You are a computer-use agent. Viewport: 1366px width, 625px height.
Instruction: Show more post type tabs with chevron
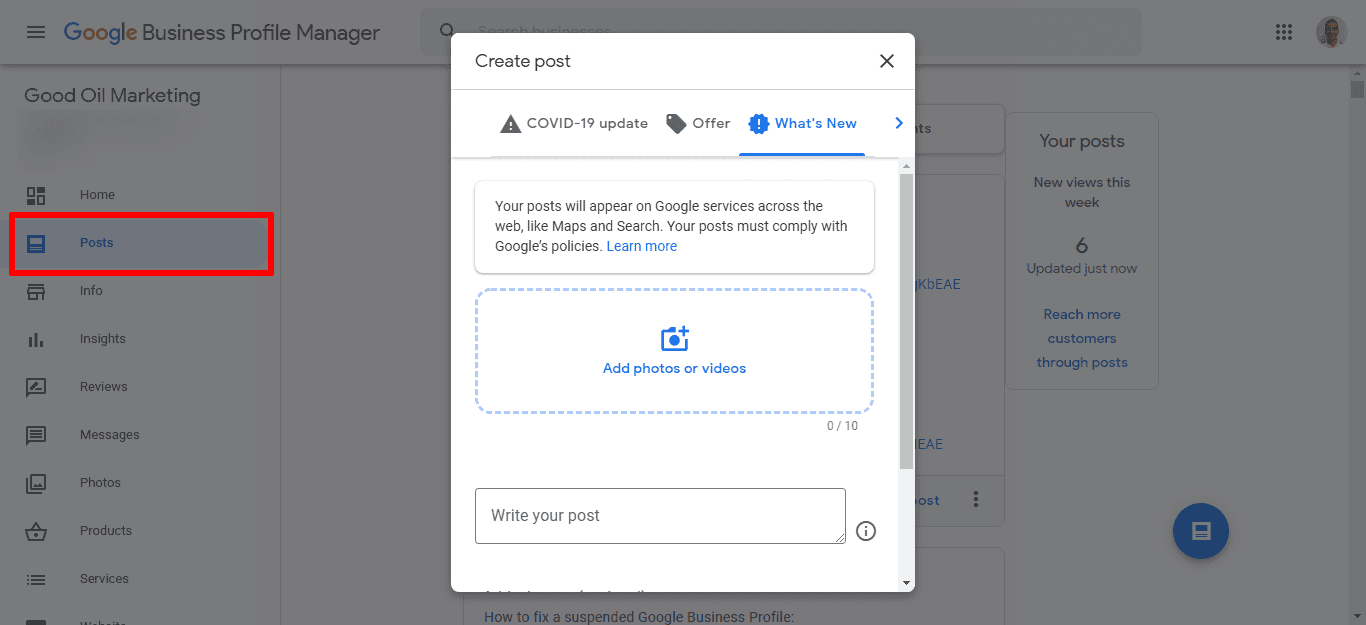coord(898,123)
